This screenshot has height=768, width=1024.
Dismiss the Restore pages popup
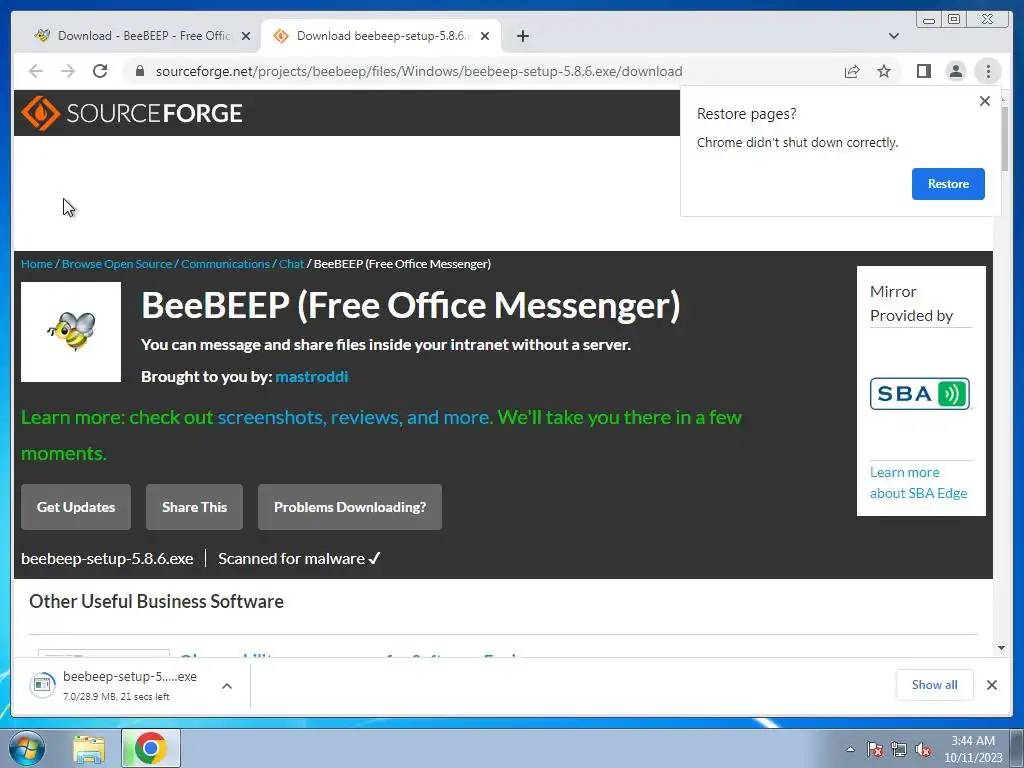[985, 101]
